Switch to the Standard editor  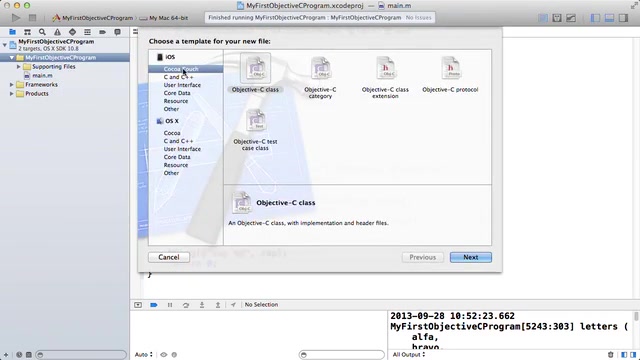click(x=543, y=18)
